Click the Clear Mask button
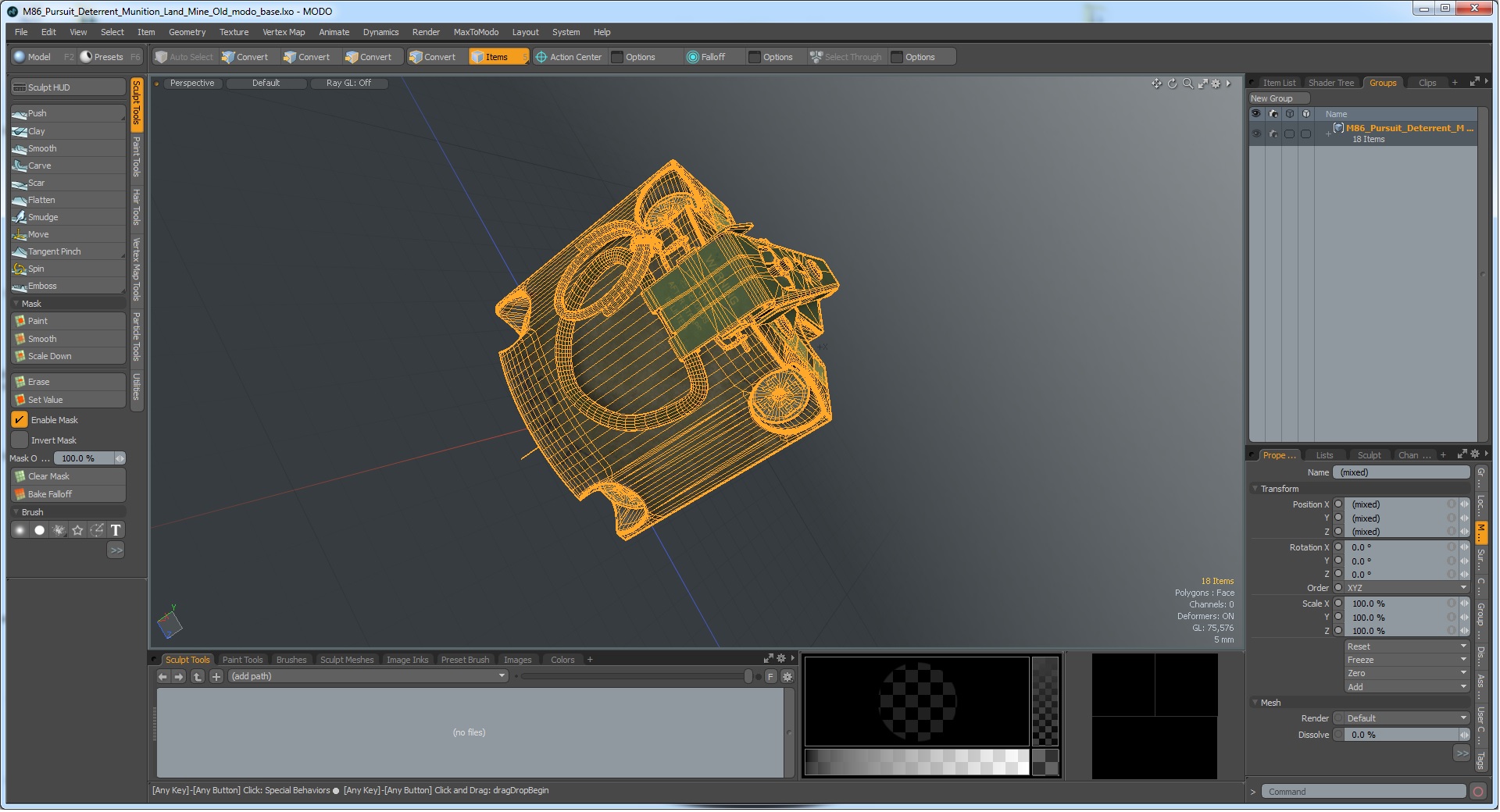The image size is (1500, 812). pyautogui.click(x=68, y=476)
